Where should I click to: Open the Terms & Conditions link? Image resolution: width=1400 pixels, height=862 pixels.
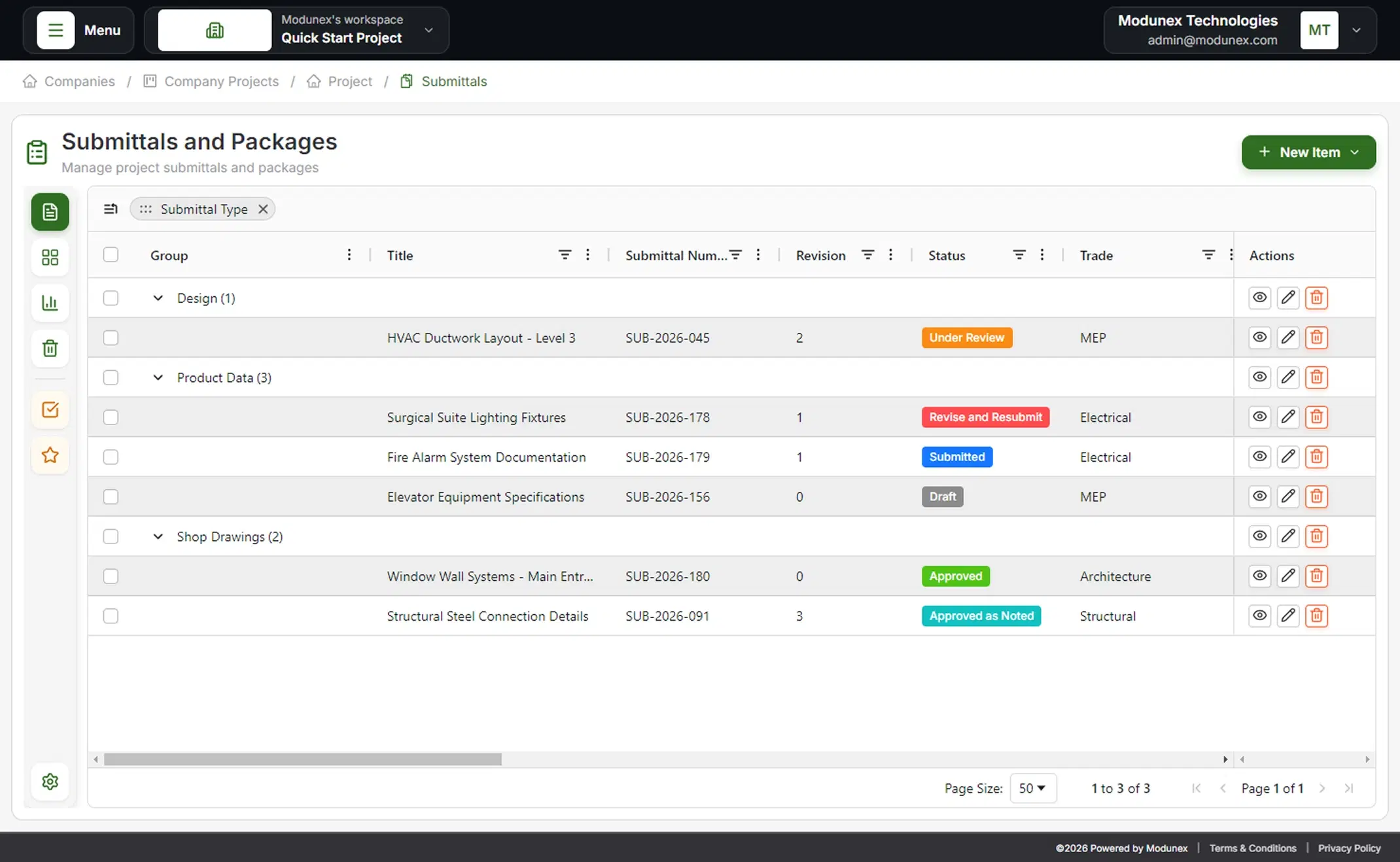pos(1252,848)
